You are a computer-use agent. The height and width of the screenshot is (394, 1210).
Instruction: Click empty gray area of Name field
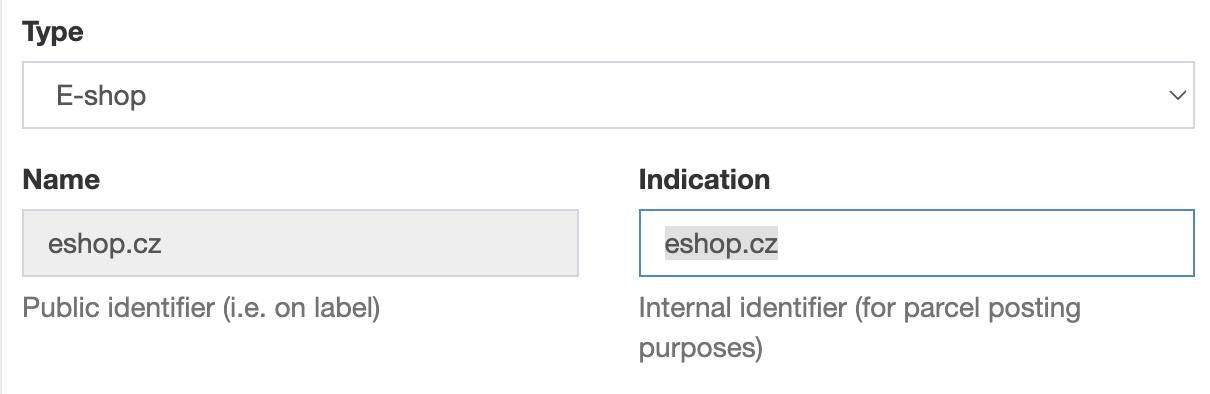370,243
